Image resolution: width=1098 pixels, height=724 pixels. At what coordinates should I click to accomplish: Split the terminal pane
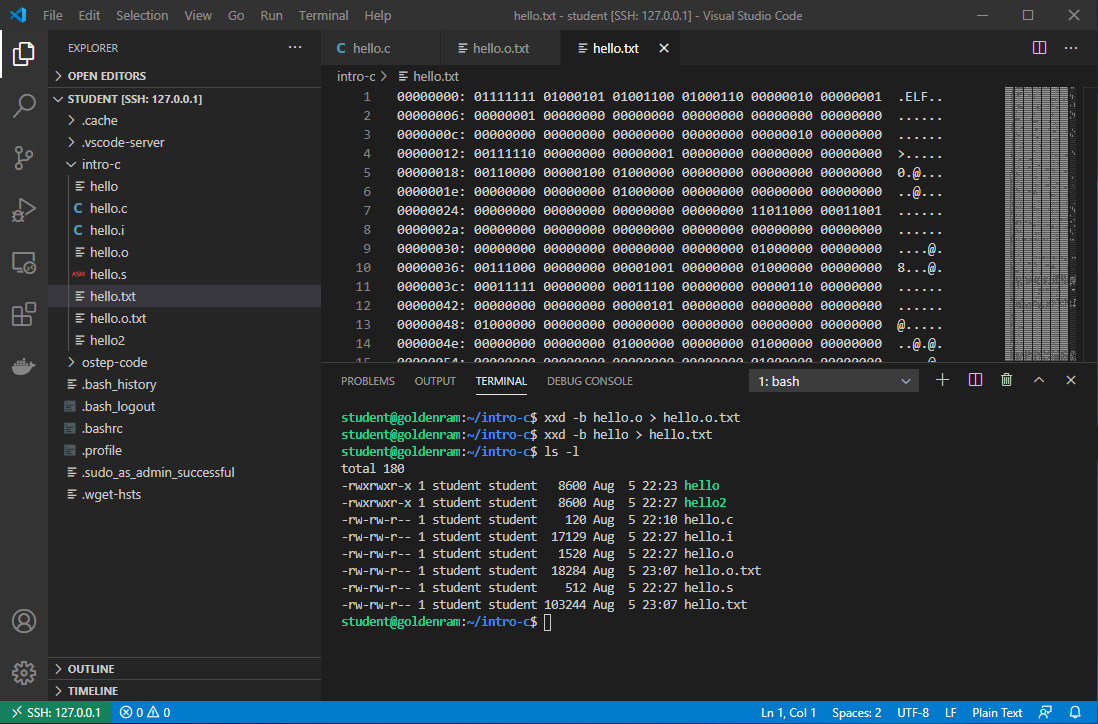click(x=975, y=380)
